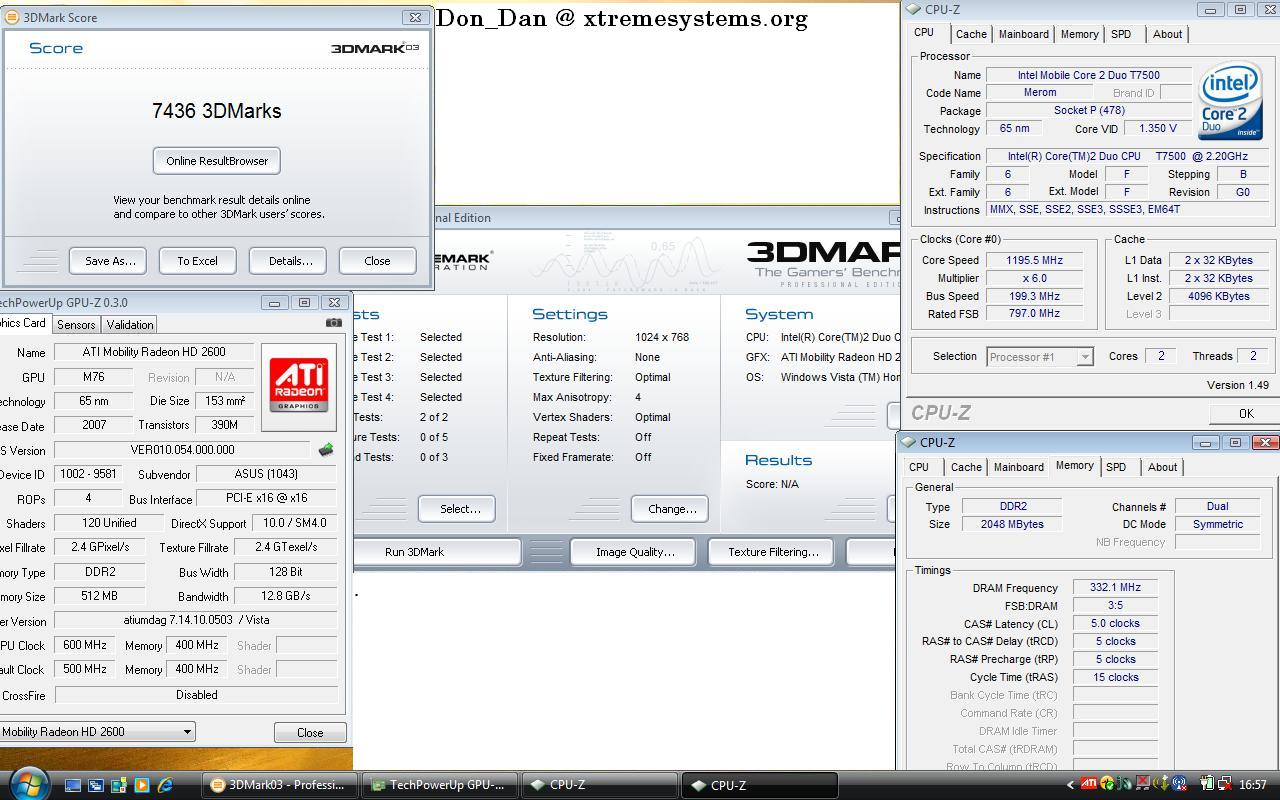Expand the Mobility Radeon HD 2600 GPU dropdown
This screenshot has width=1280, height=800.
[x=186, y=732]
